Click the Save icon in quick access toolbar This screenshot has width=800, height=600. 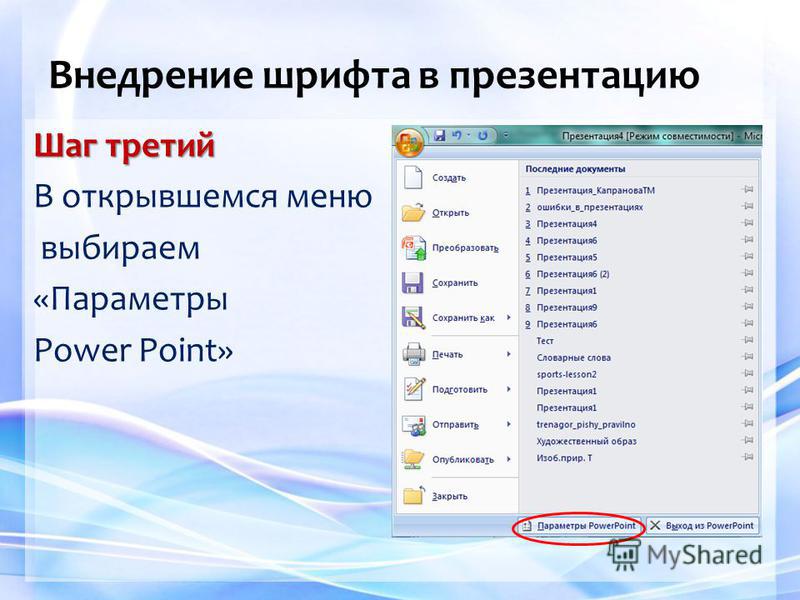pos(439,136)
